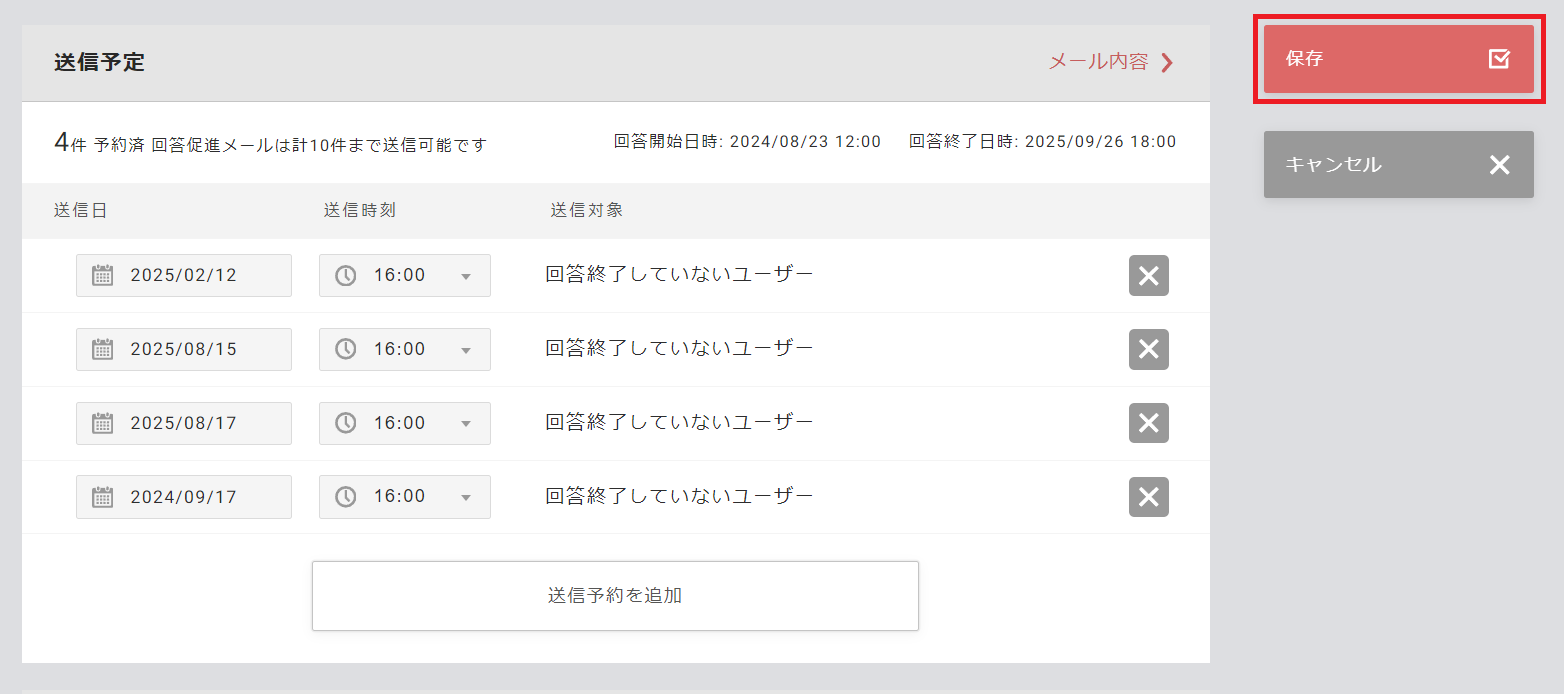Click the X icon inside the キャンセル button
The image size is (1564, 694).
[x=1499, y=164]
